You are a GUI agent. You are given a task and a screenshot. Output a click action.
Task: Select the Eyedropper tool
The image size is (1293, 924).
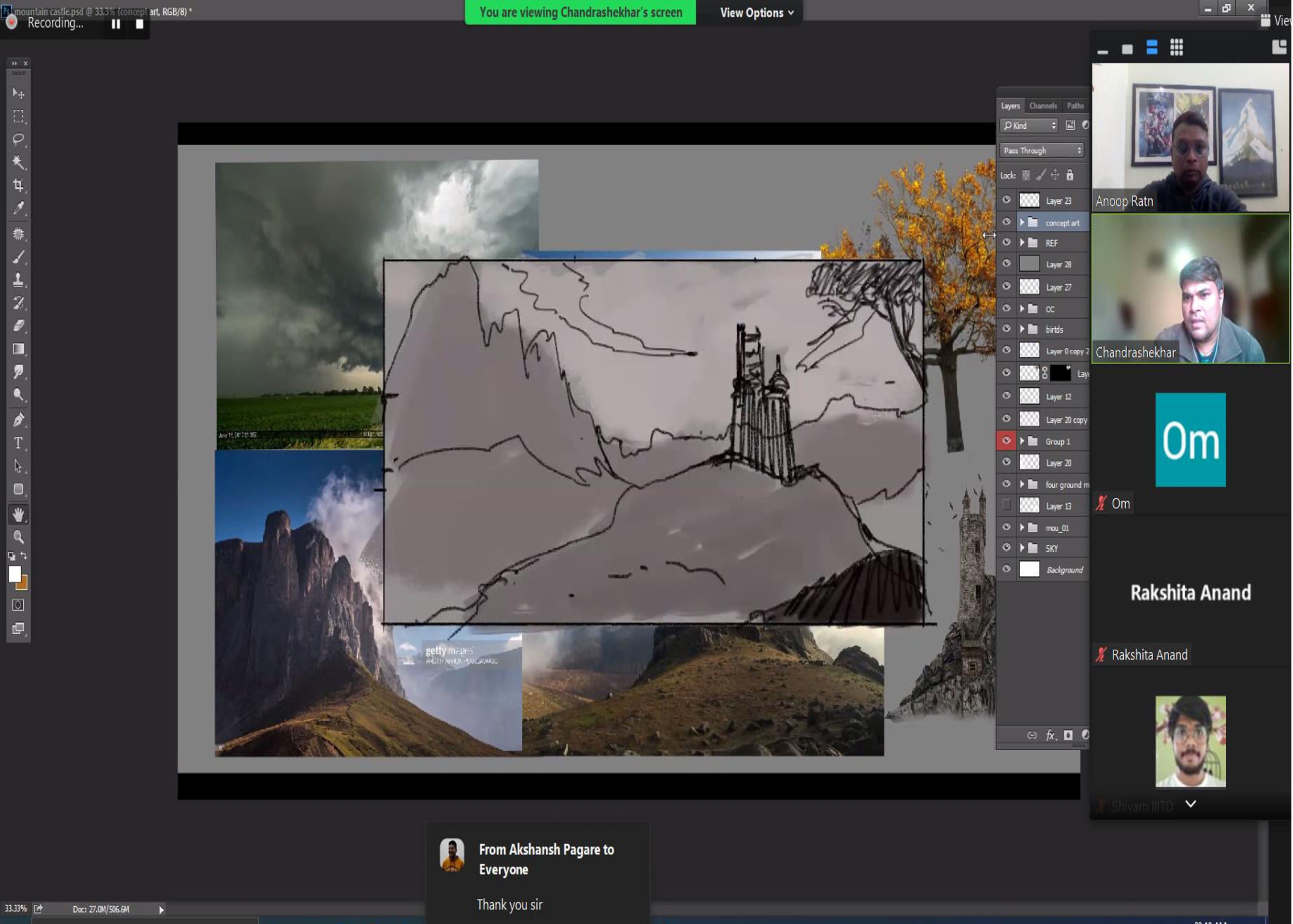[x=18, y=208]
